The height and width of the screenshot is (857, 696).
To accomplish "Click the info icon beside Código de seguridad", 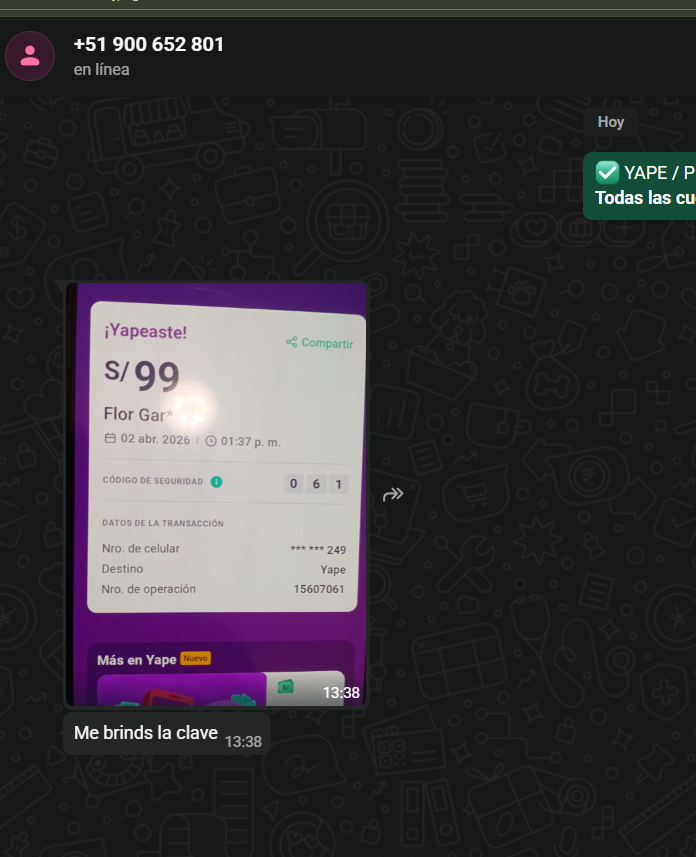I will pos(217,482).
